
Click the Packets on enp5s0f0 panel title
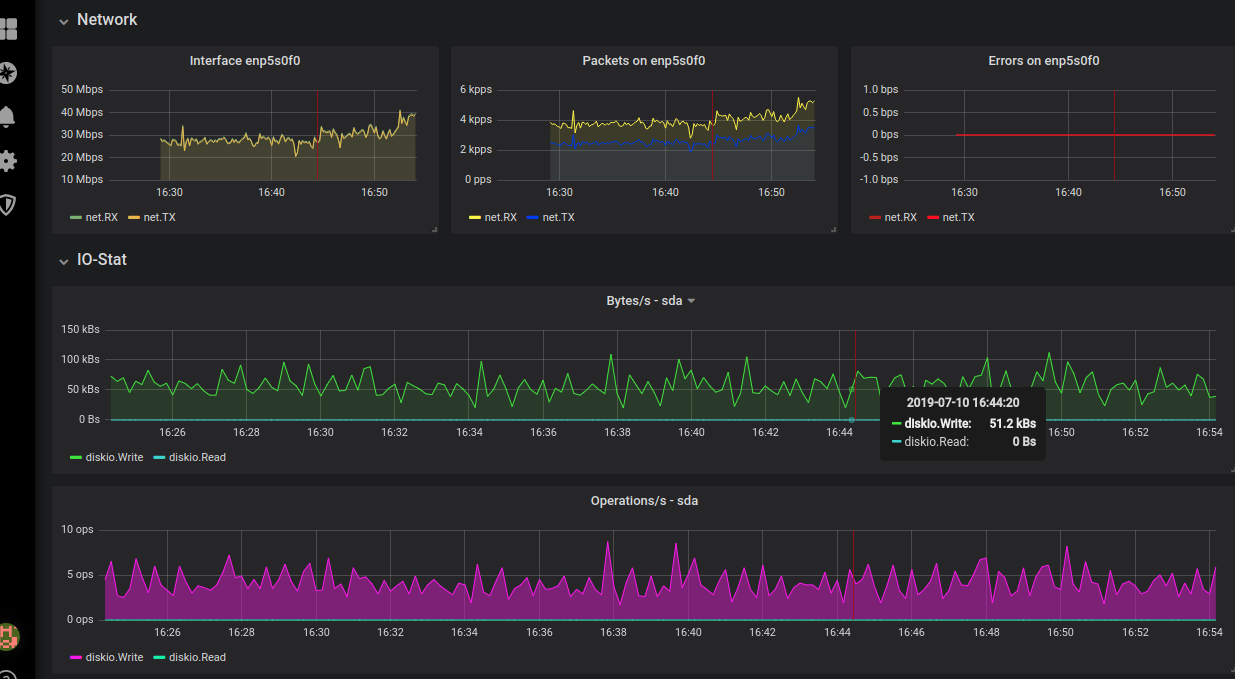coord(644,60)
